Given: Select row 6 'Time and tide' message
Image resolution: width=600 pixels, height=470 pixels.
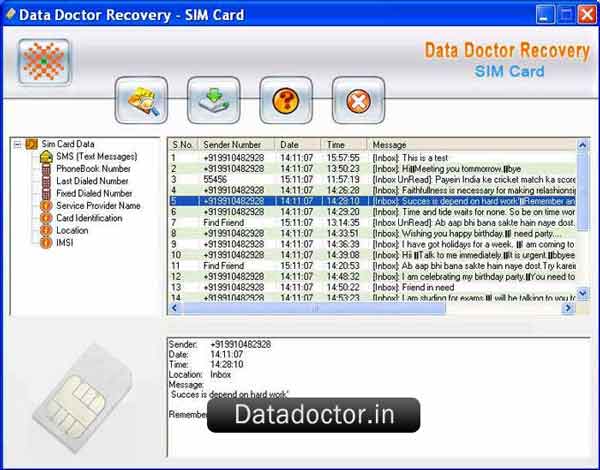Looking at the screenshot, I should [372, 212].
